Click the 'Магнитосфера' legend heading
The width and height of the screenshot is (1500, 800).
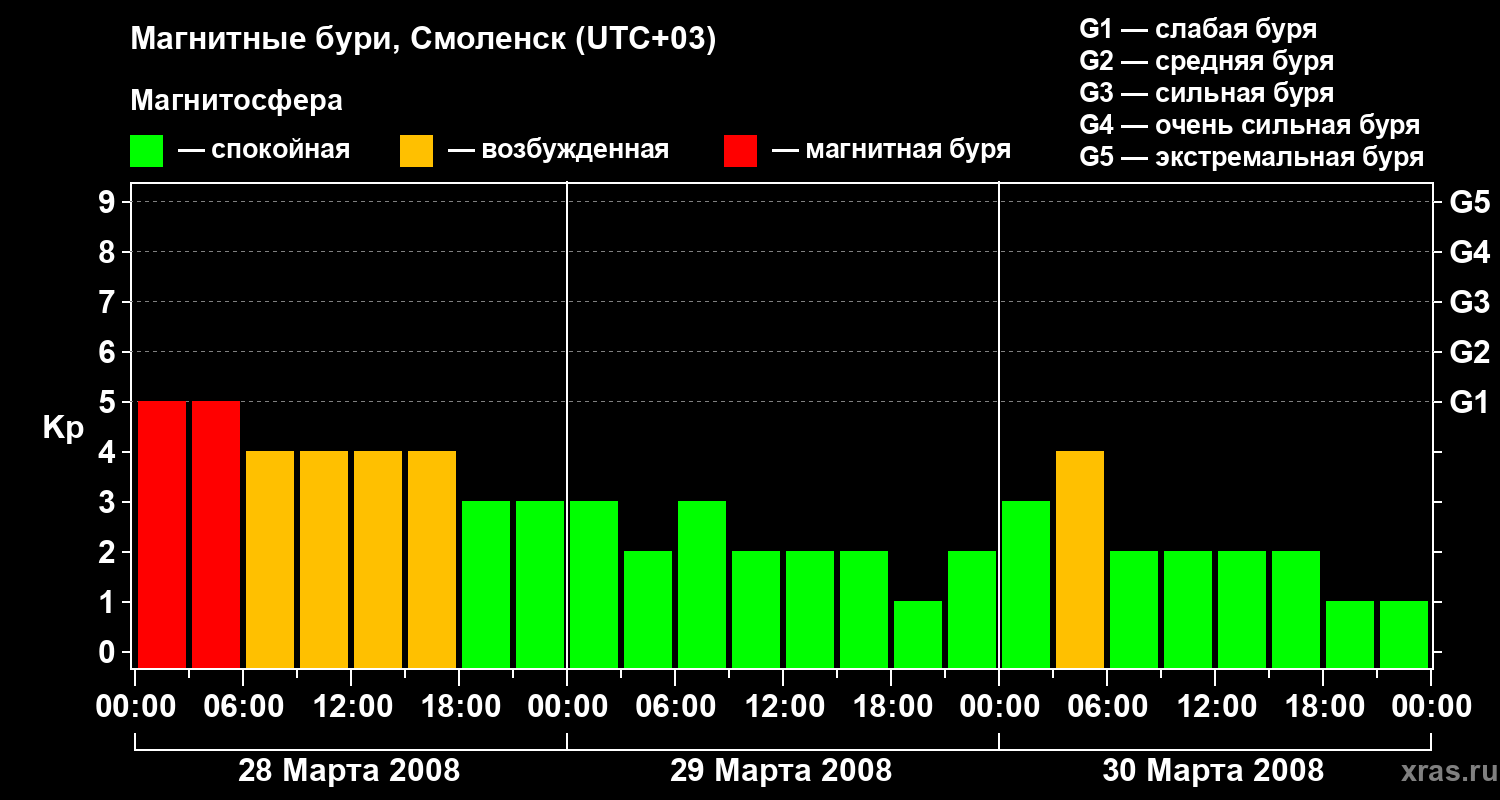point(236,101)
